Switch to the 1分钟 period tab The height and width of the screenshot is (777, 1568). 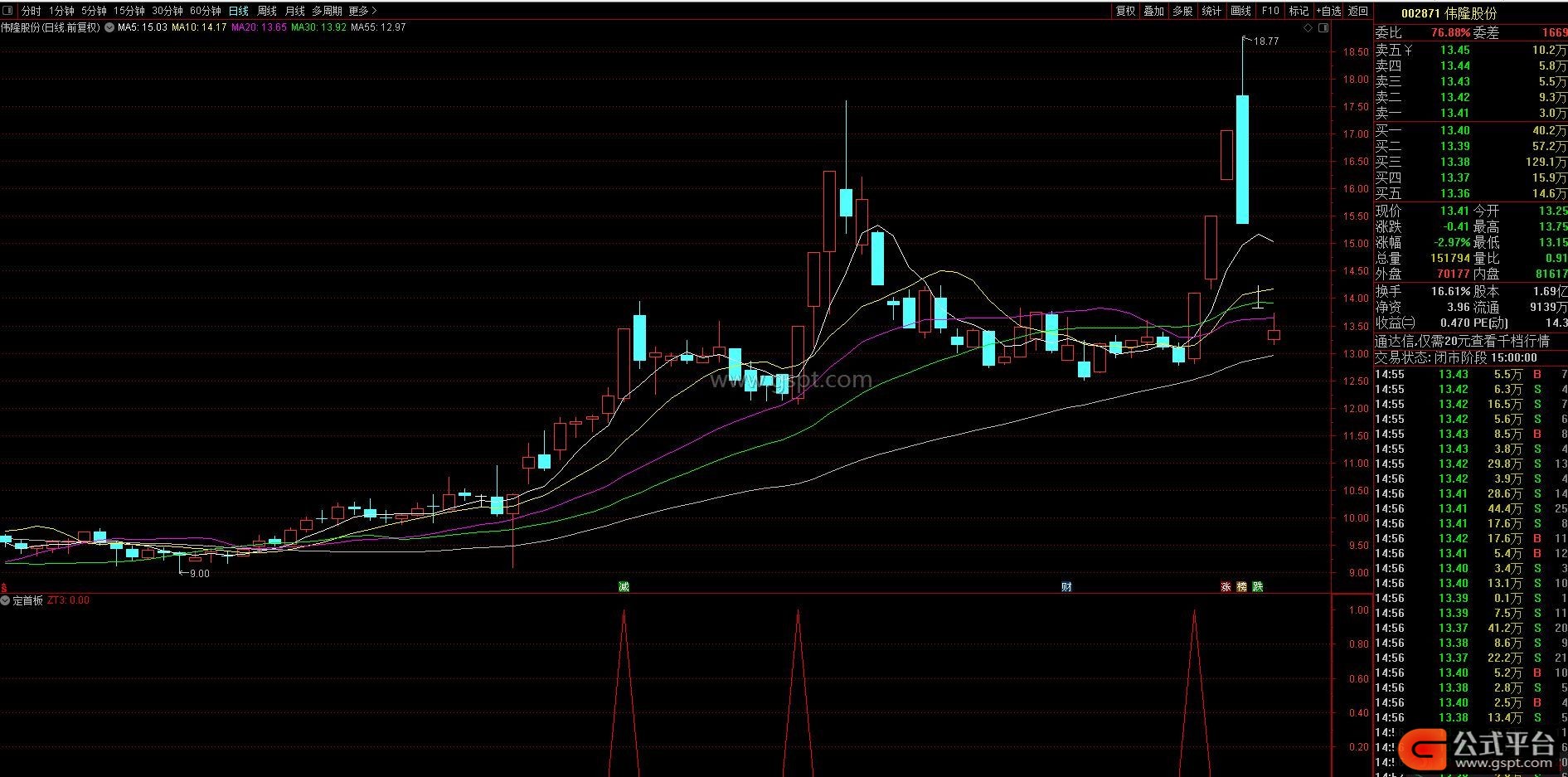pos(61,11)
